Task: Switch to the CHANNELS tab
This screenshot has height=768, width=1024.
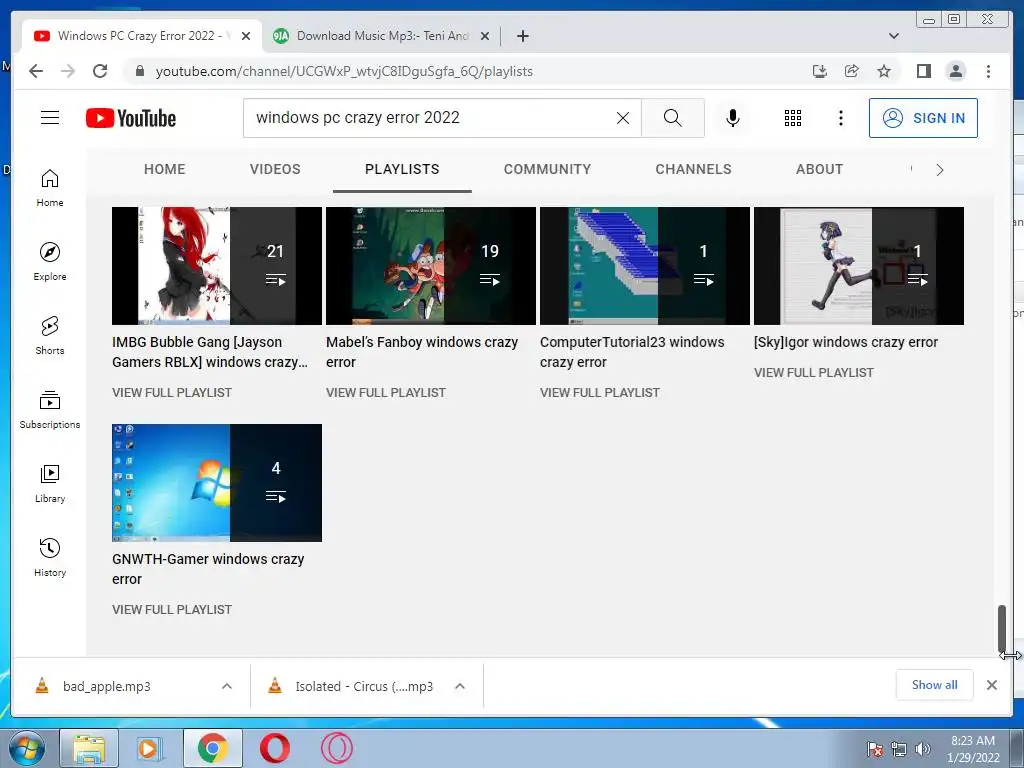Action: [694, 169]
